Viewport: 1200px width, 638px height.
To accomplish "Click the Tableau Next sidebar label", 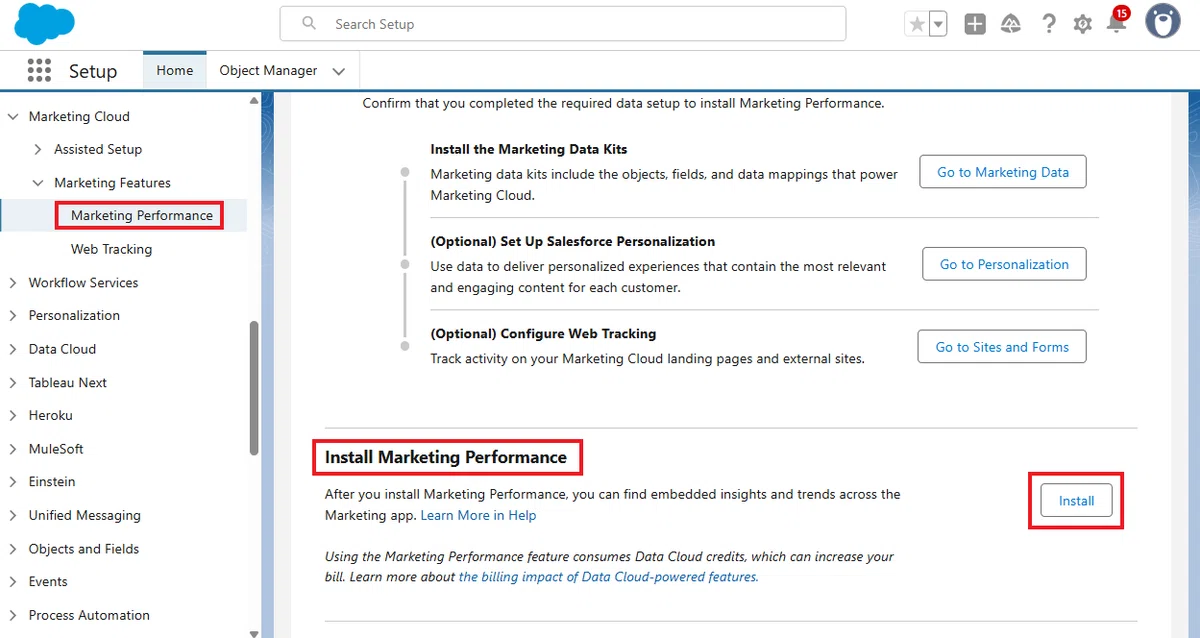I will coord(68,383).
